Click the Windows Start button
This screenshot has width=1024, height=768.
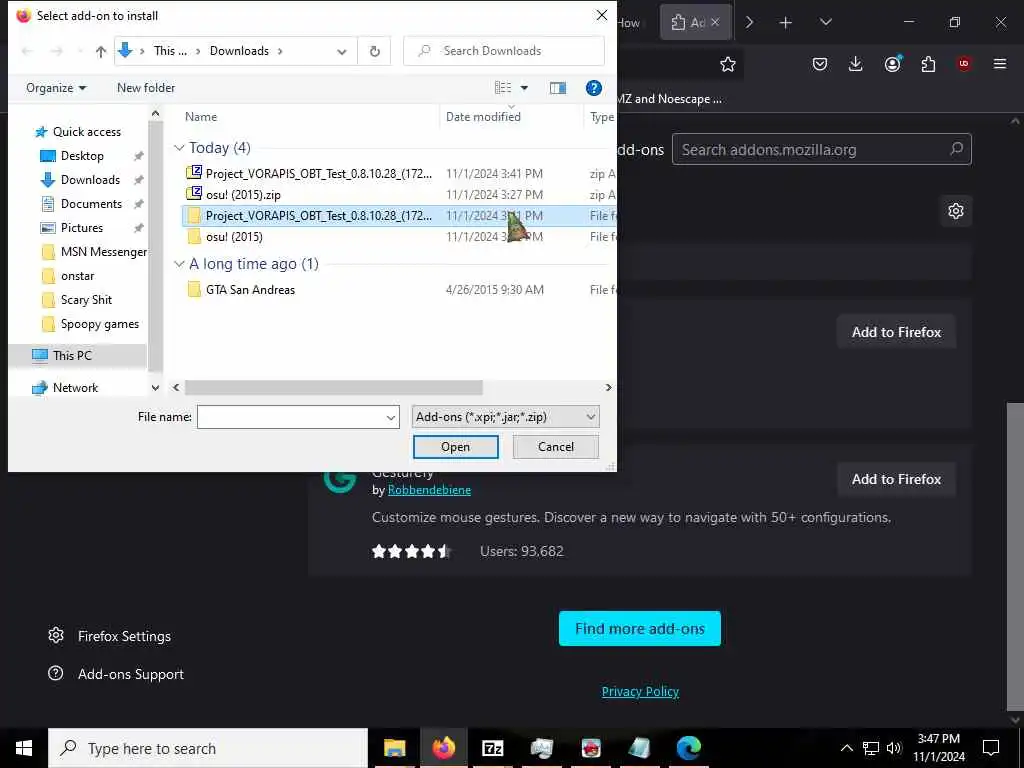tap(24, 748)
